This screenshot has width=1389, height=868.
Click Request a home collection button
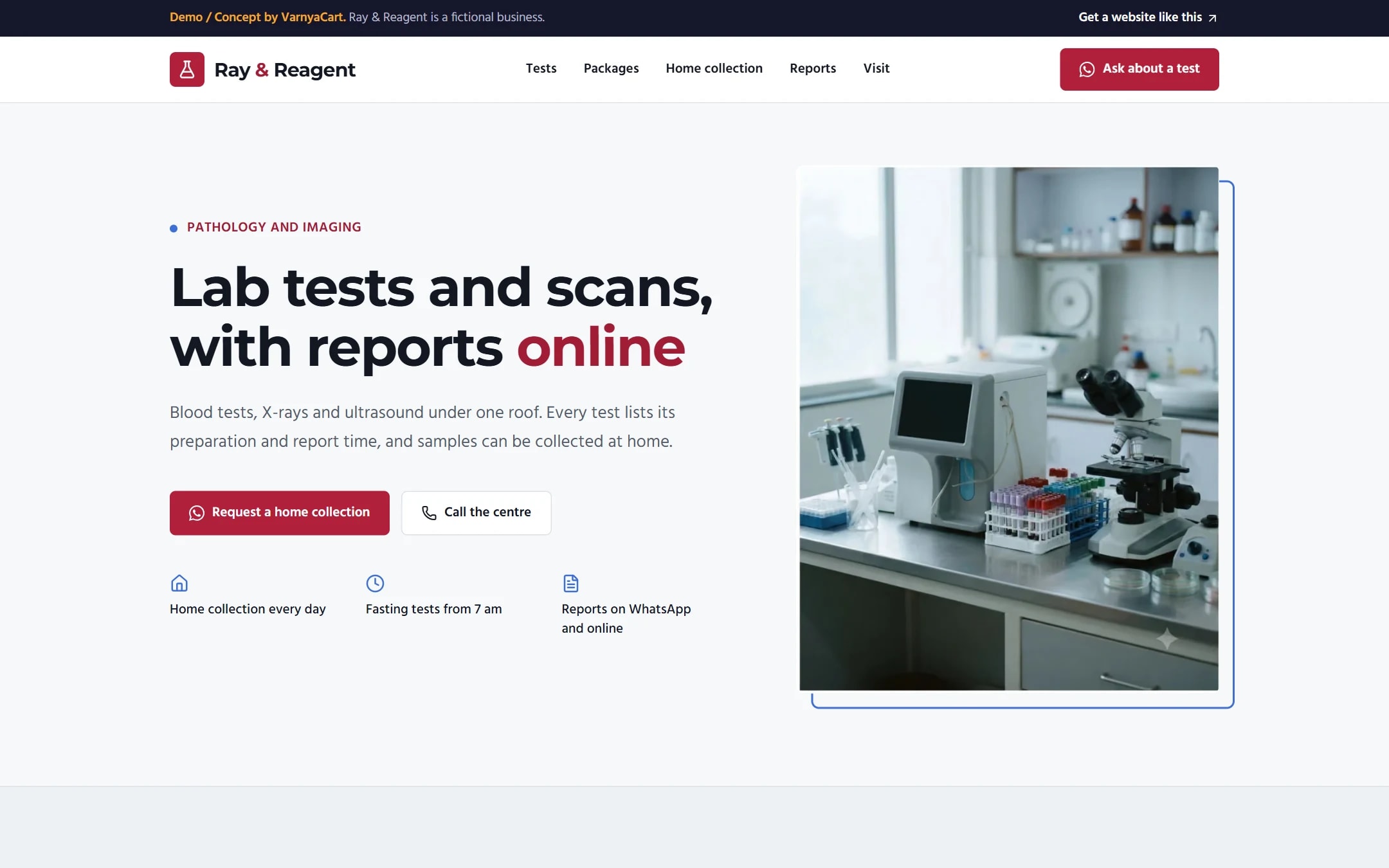[x=280, y=513]
